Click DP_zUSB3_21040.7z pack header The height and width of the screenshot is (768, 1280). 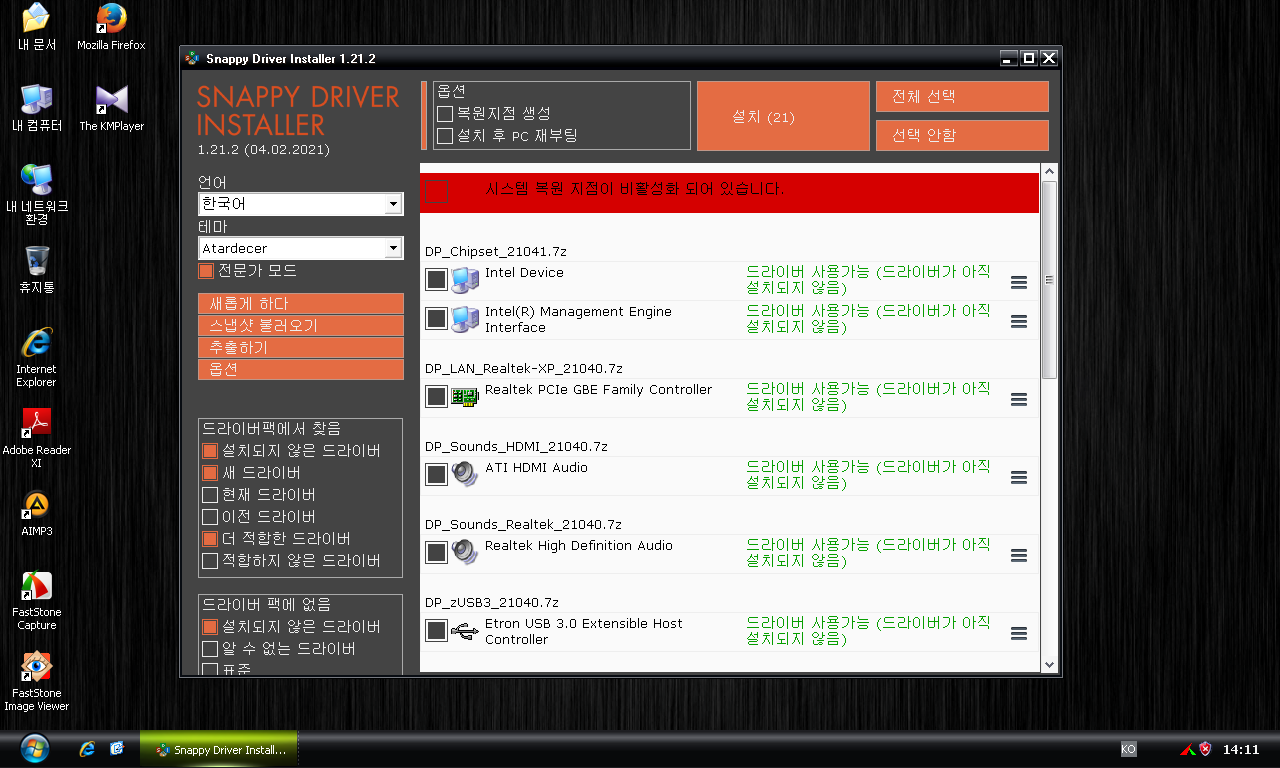point(491,603)
